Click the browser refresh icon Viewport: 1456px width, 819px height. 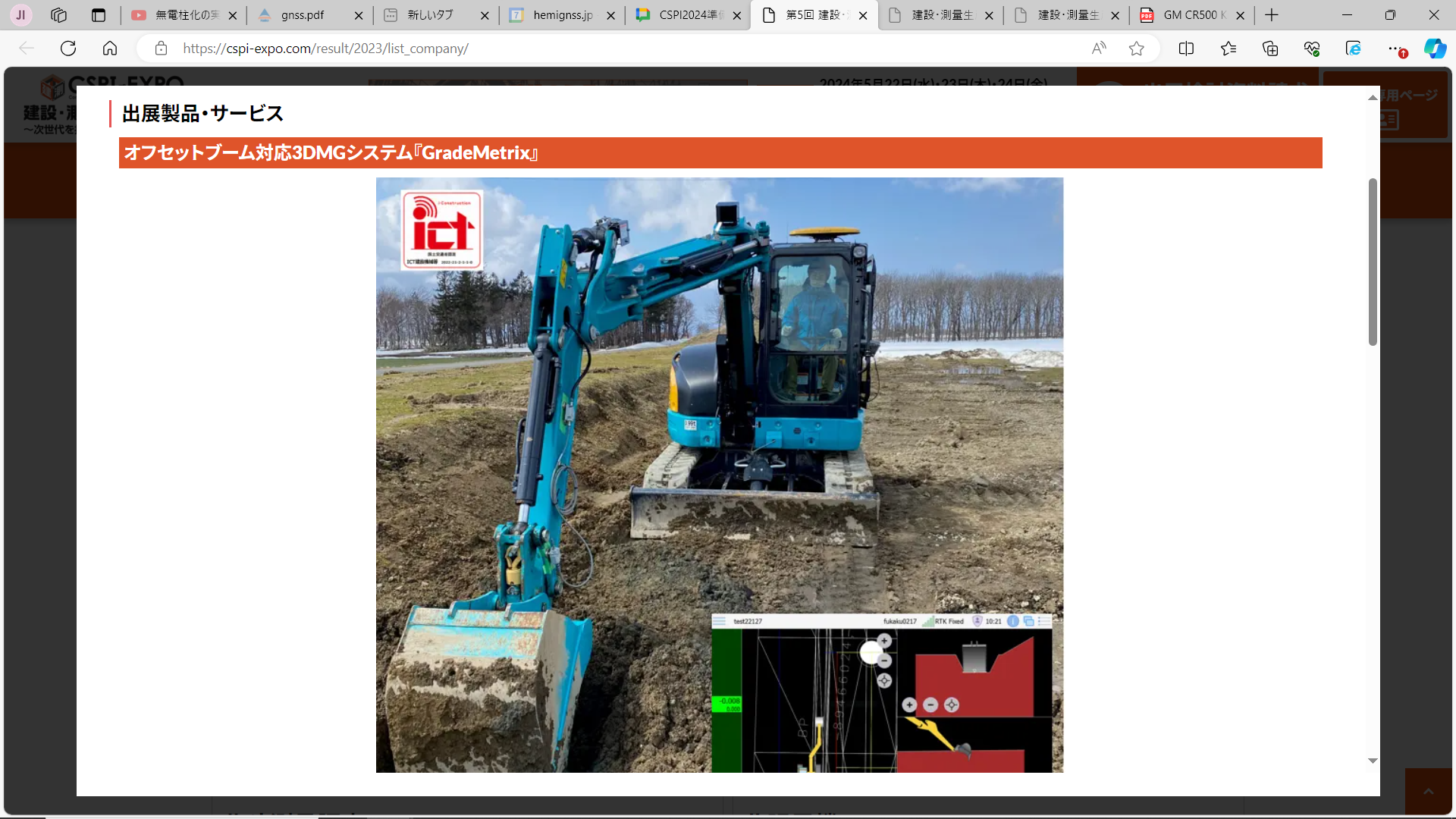[x=68, y=49]
